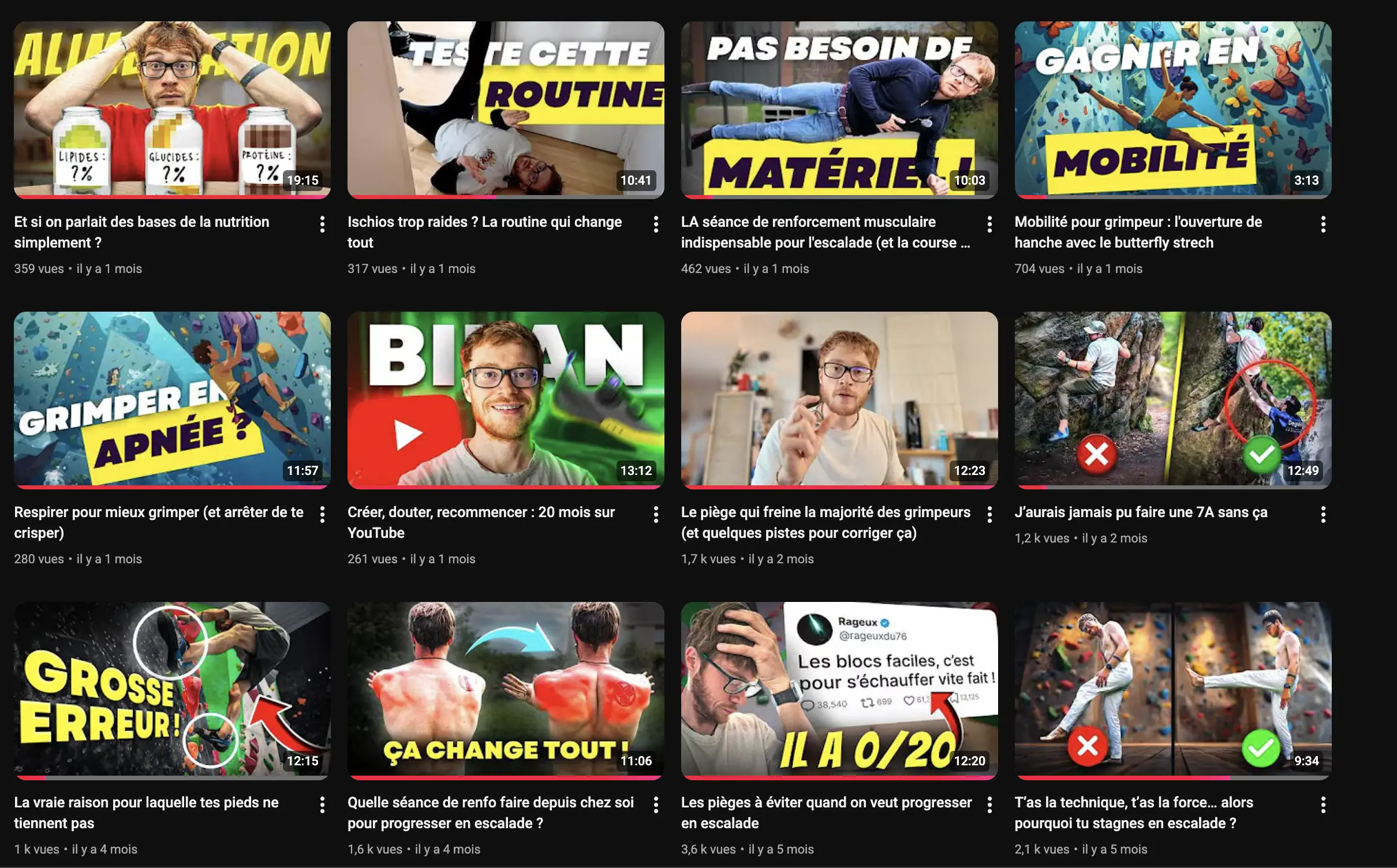Open options menu for nutrition basics video
This screenshot has width=1397, height=868.
[322, 224]
